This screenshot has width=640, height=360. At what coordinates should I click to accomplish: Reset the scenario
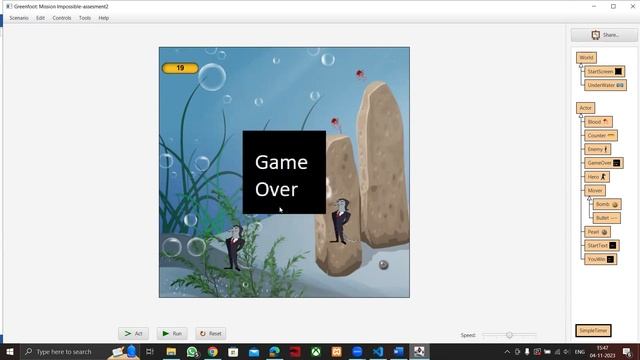pos(211,333)
